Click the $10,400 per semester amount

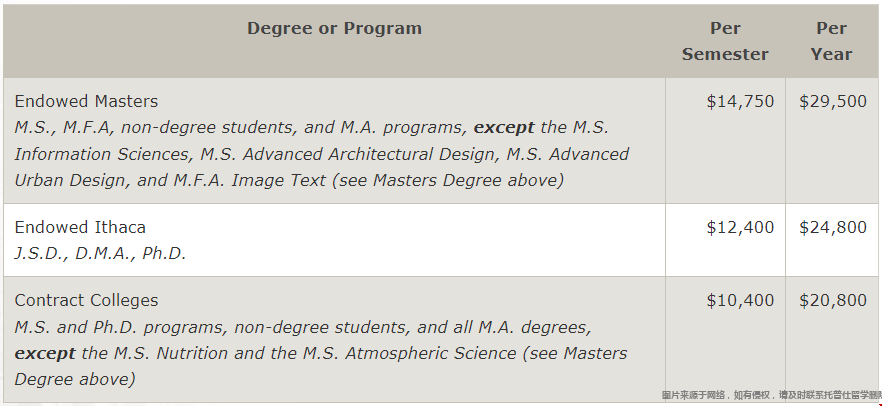(740, 301)
